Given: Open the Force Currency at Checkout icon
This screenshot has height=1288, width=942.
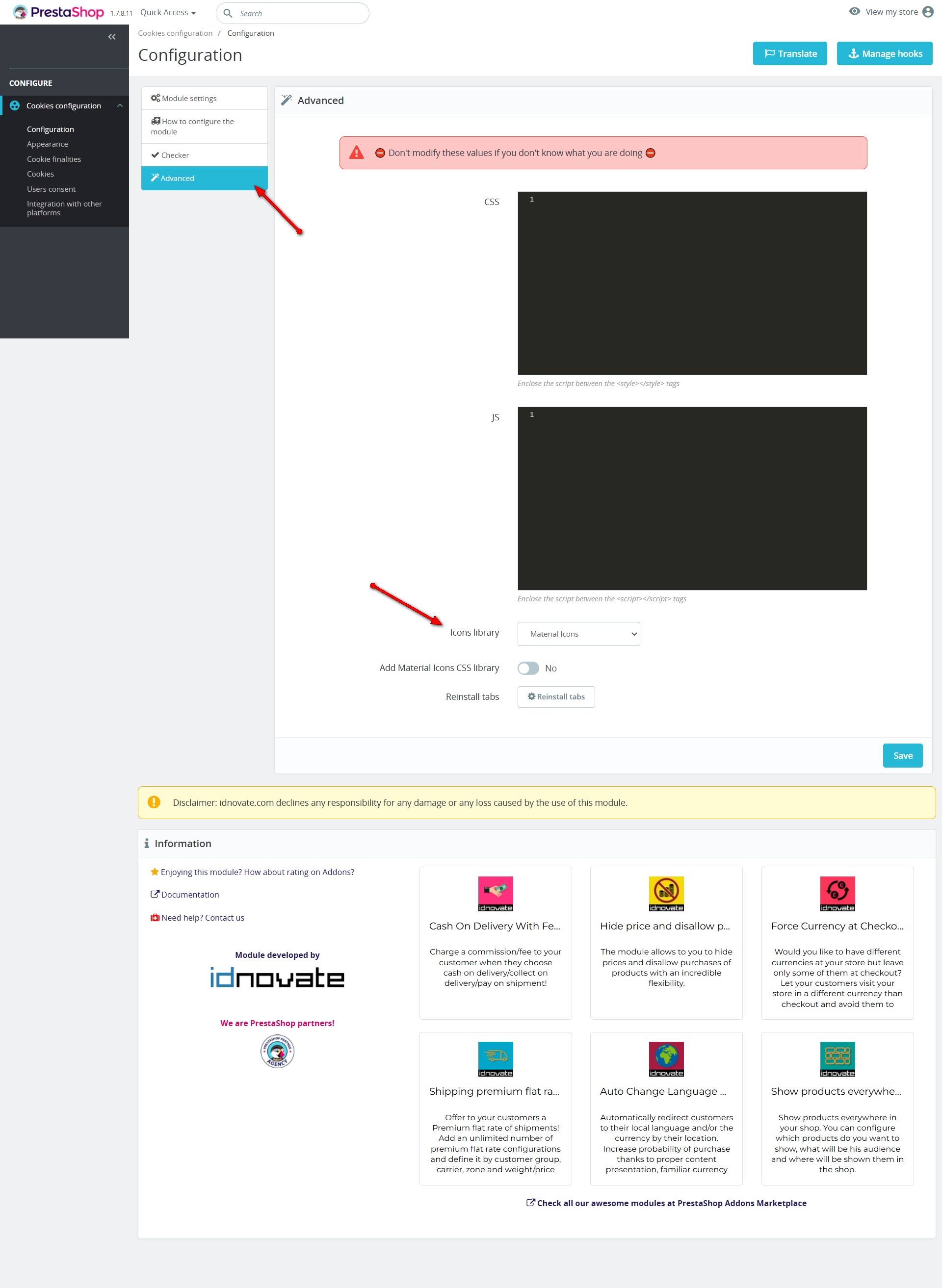Looking at the screenshot, I should click(x=837, y=893).
